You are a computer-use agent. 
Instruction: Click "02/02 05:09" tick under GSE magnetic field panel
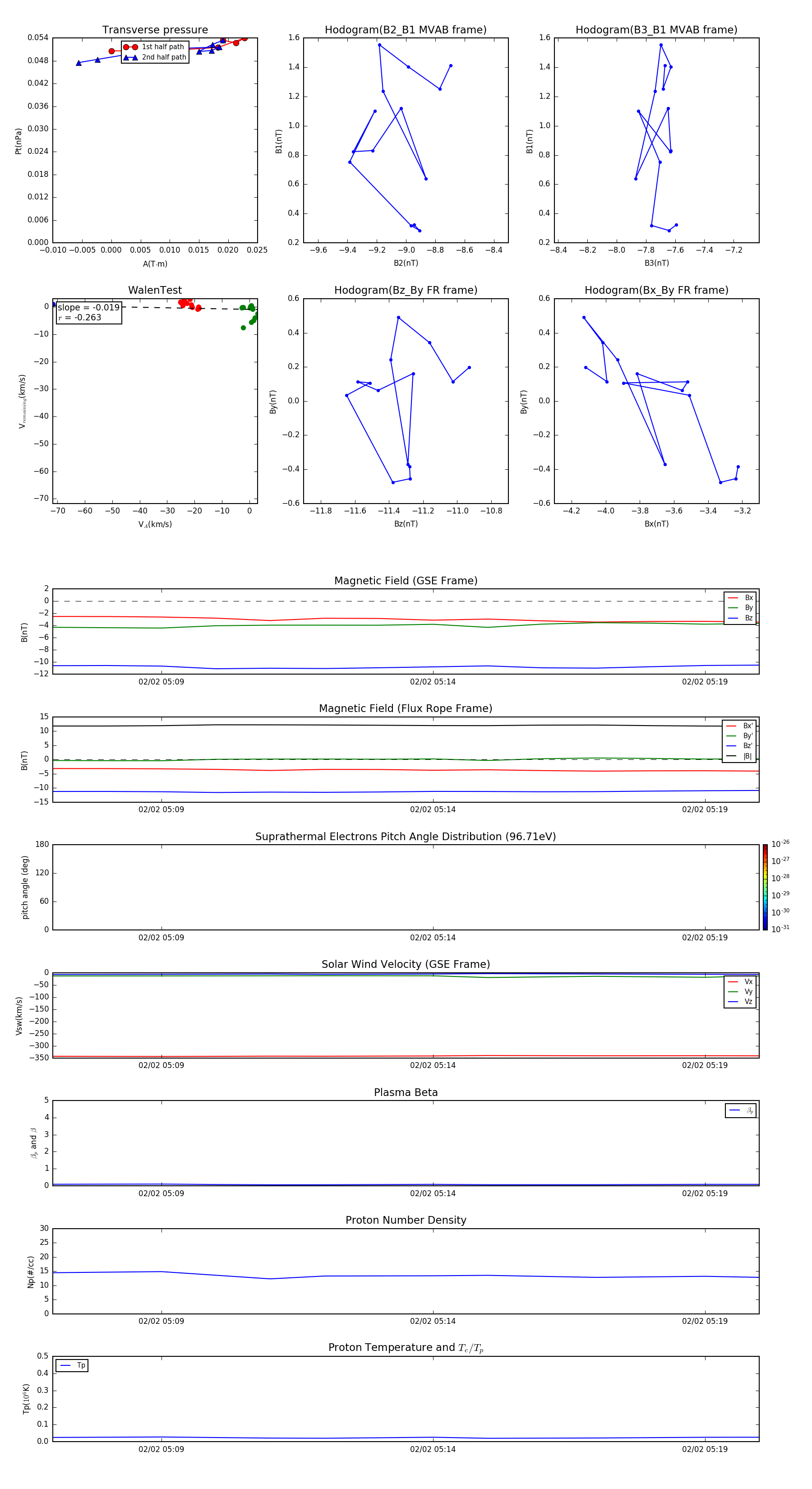[161, 682]
